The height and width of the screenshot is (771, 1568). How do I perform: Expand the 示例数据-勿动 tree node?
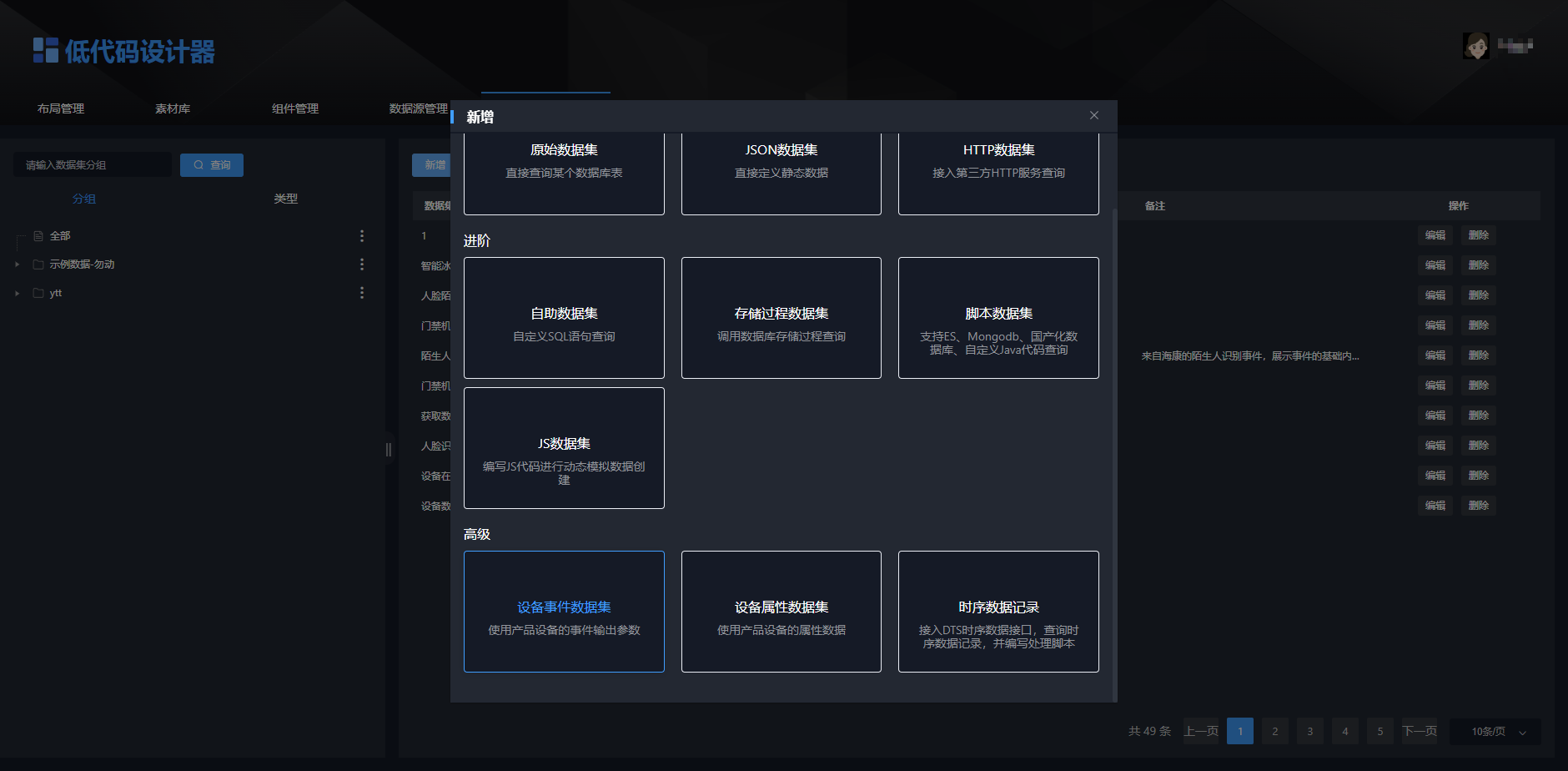point(18,265)
